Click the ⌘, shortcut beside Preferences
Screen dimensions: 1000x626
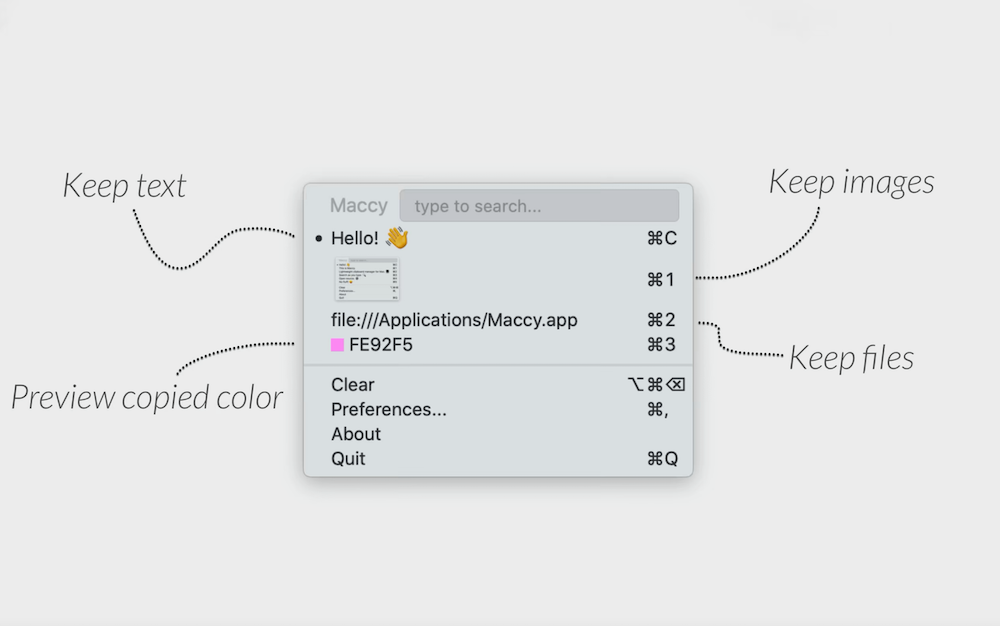tap(657, 409)
